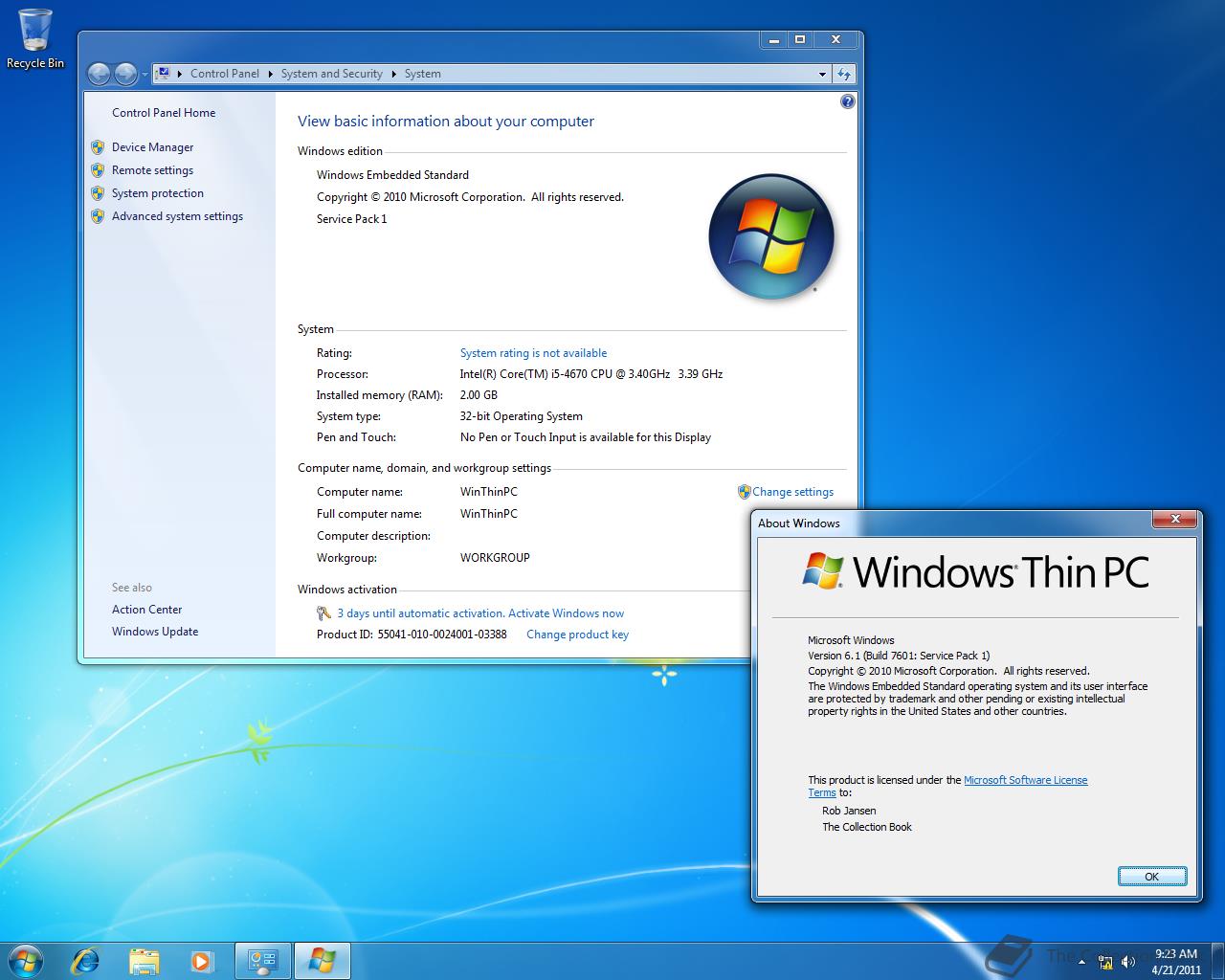Click the shield icon next to Change settings
The image size is (1225, 980).
[744, 491]
